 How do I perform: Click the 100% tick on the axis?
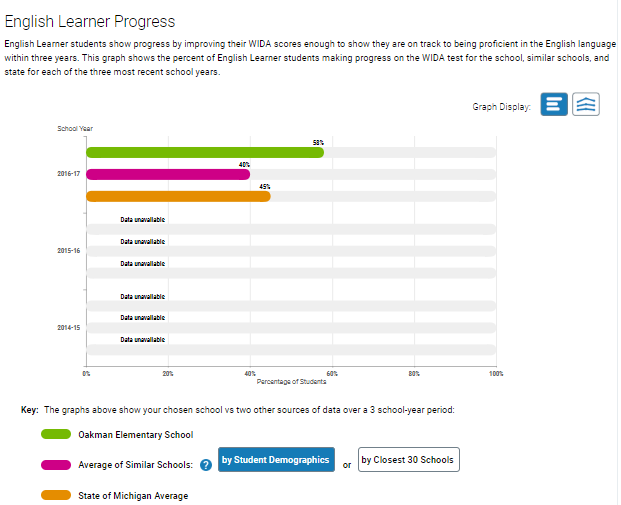click(496, 373)
